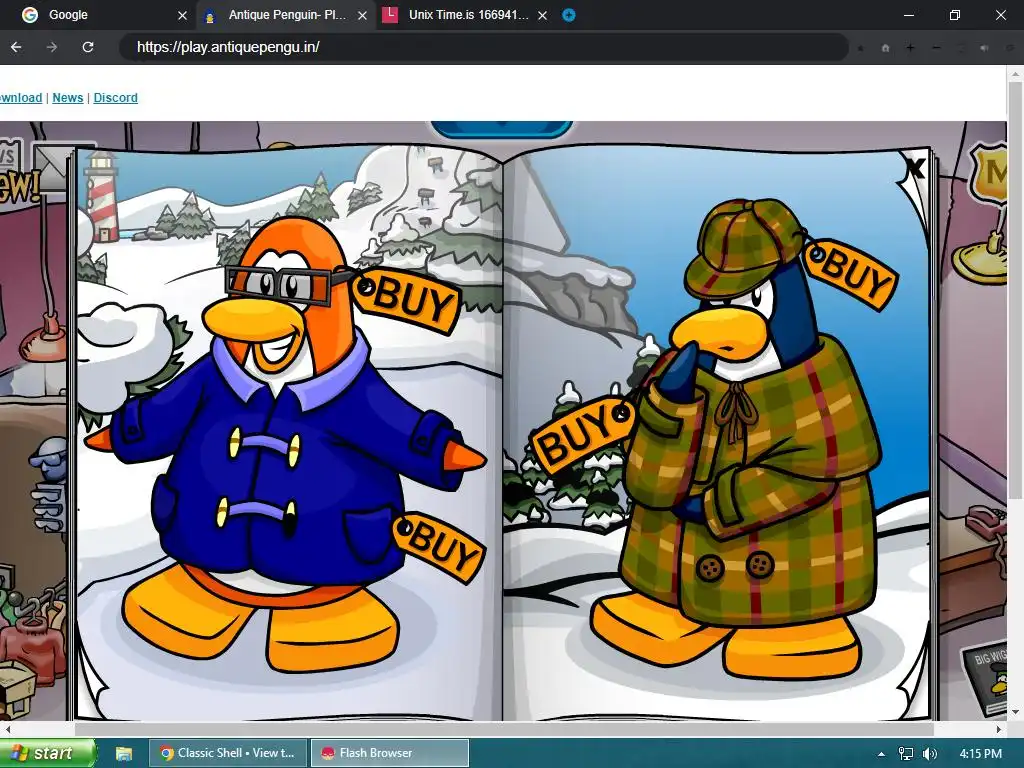The image size is (1024, 768).
Task: Click the bookmark star icon
Action: click(861, 48)
